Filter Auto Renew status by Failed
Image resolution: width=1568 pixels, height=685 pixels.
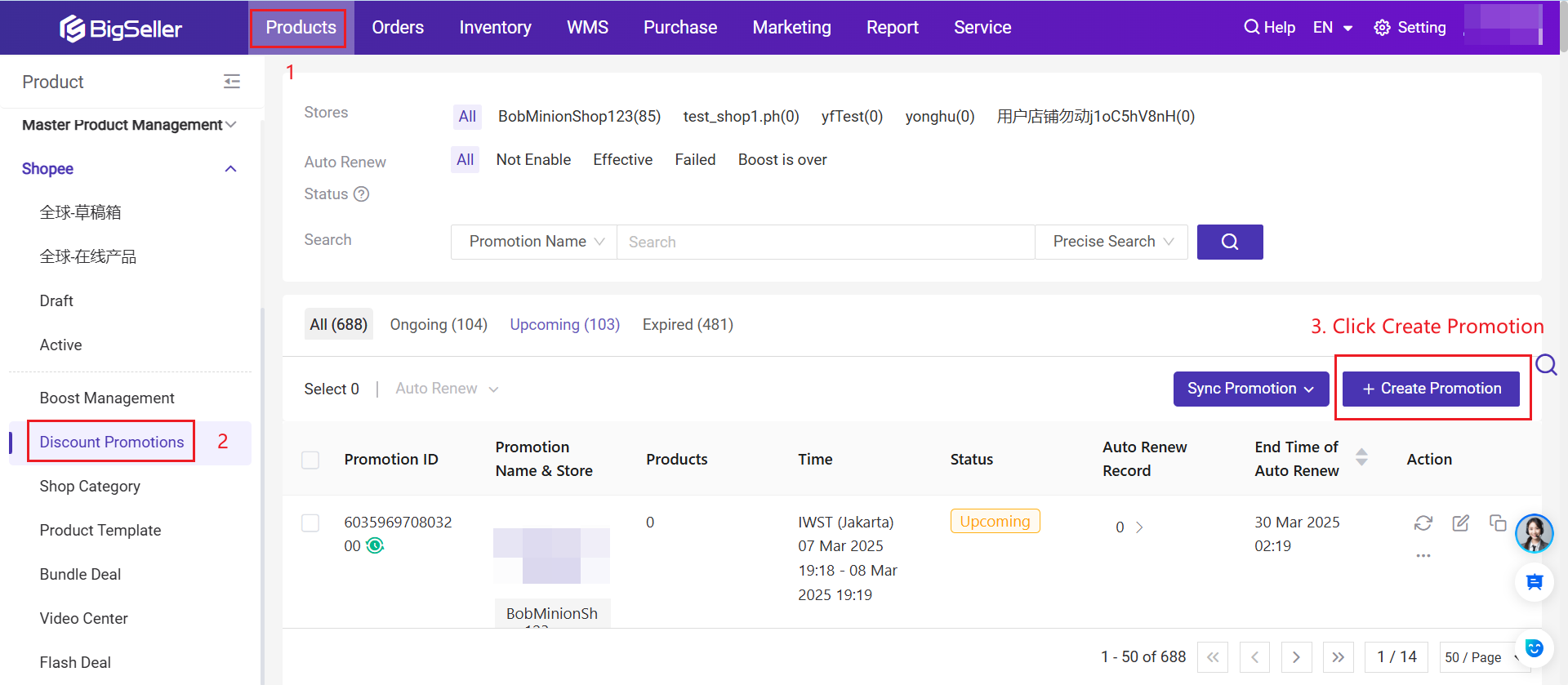pos(695,160)
